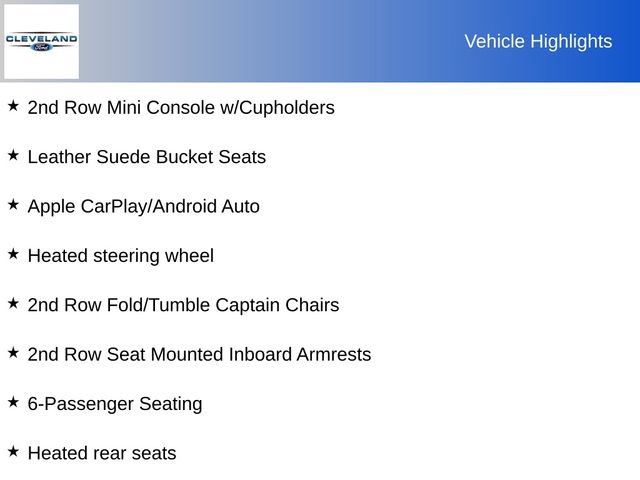Click the 6-Passenger Seating text
The width and height of the screenshot is (640, 480).
click(115, 404)
